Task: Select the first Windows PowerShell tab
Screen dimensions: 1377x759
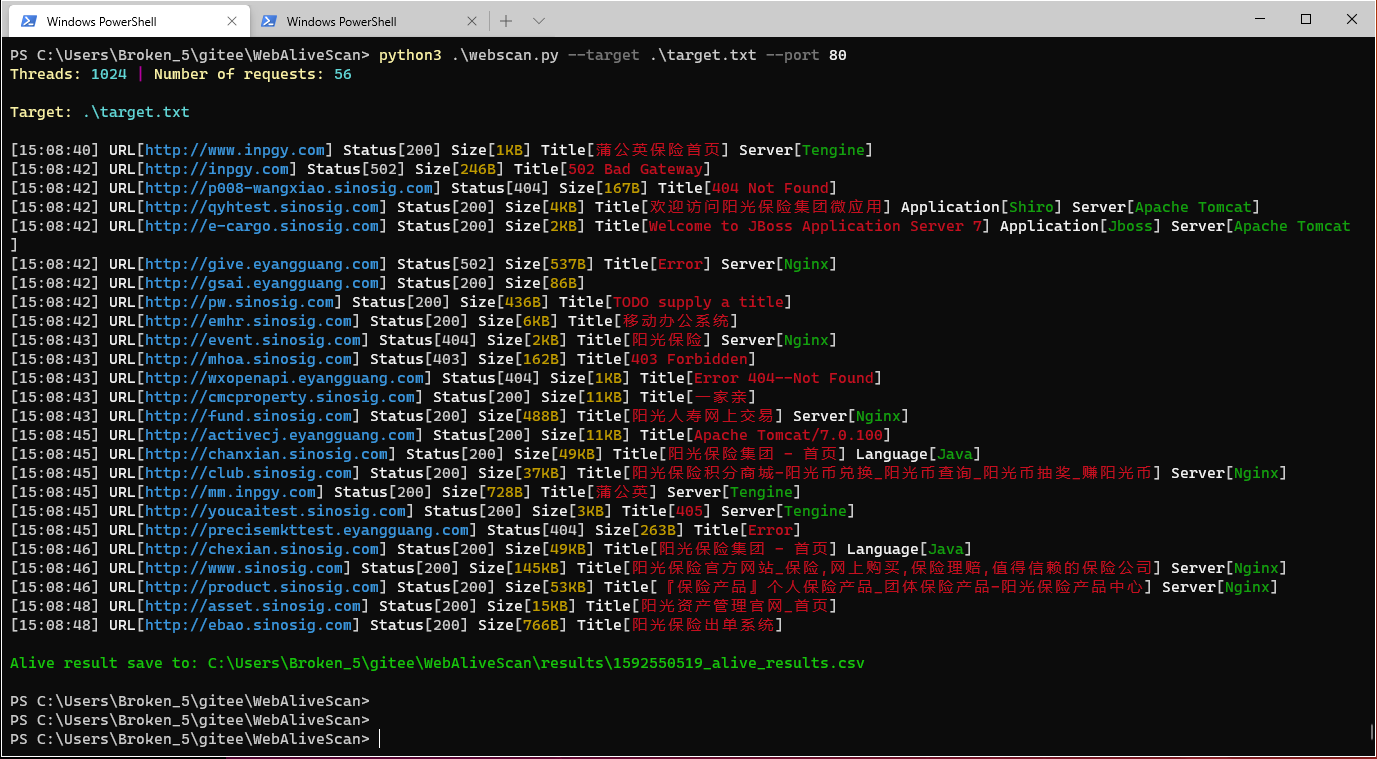Action: [x=130, y=21]
